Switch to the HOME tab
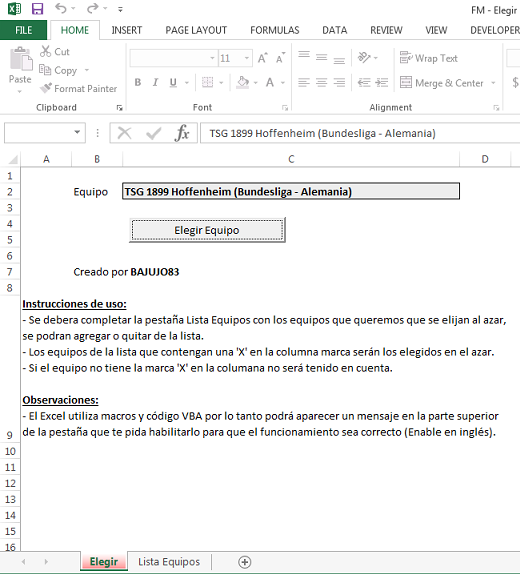 tap(75, 30)
